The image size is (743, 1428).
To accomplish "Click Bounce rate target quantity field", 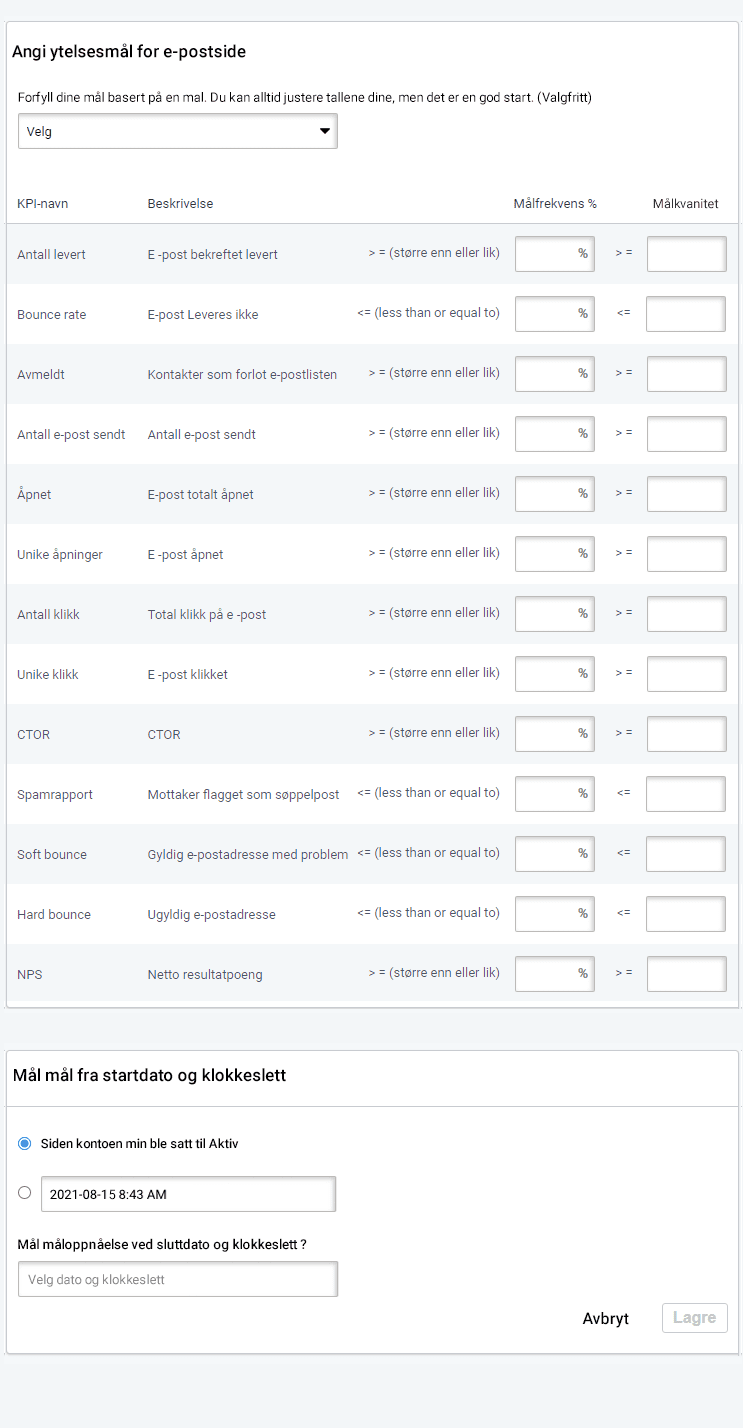I will (x=685, y=314).
